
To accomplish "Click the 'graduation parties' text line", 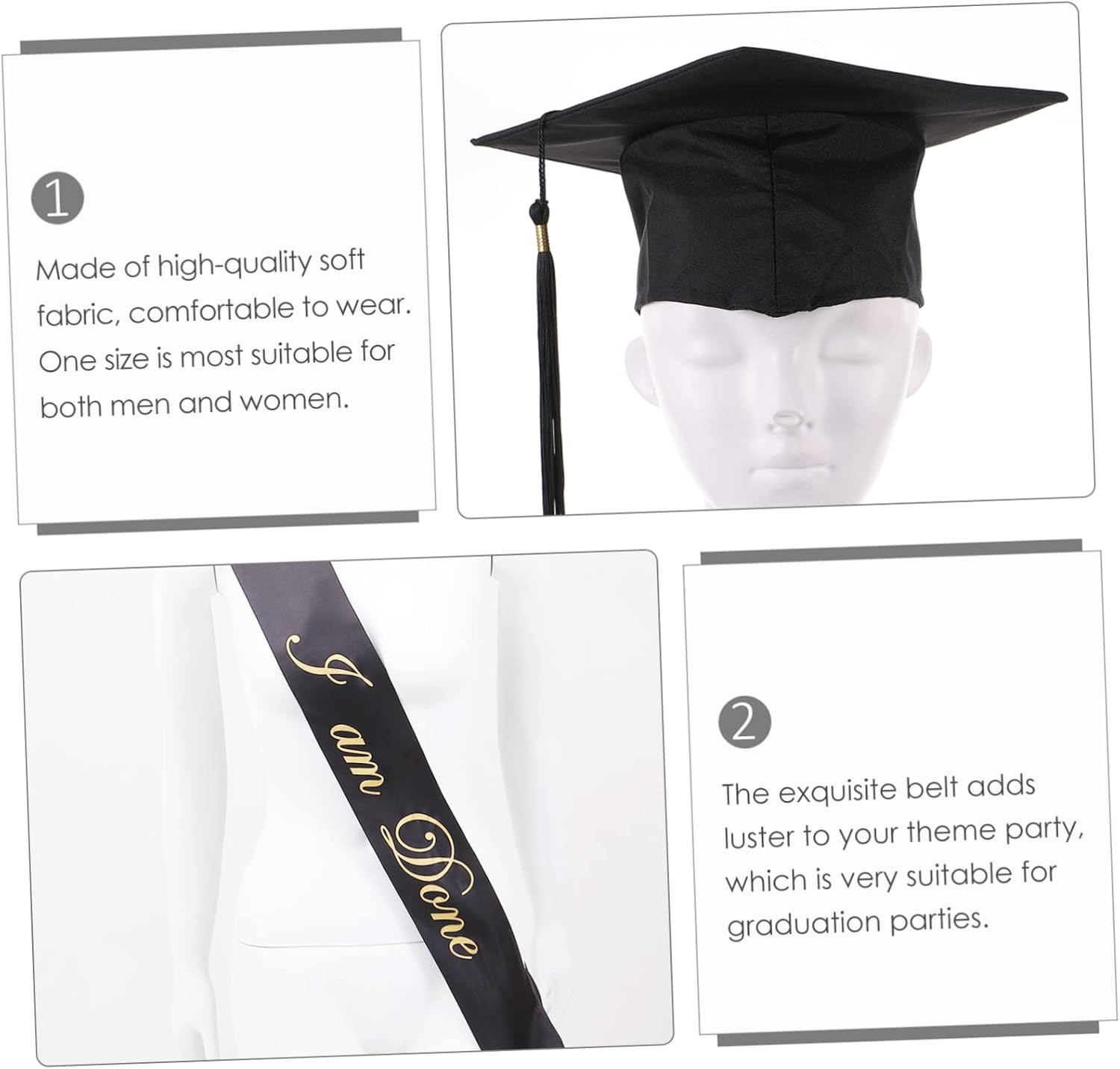I will point(857,921).
